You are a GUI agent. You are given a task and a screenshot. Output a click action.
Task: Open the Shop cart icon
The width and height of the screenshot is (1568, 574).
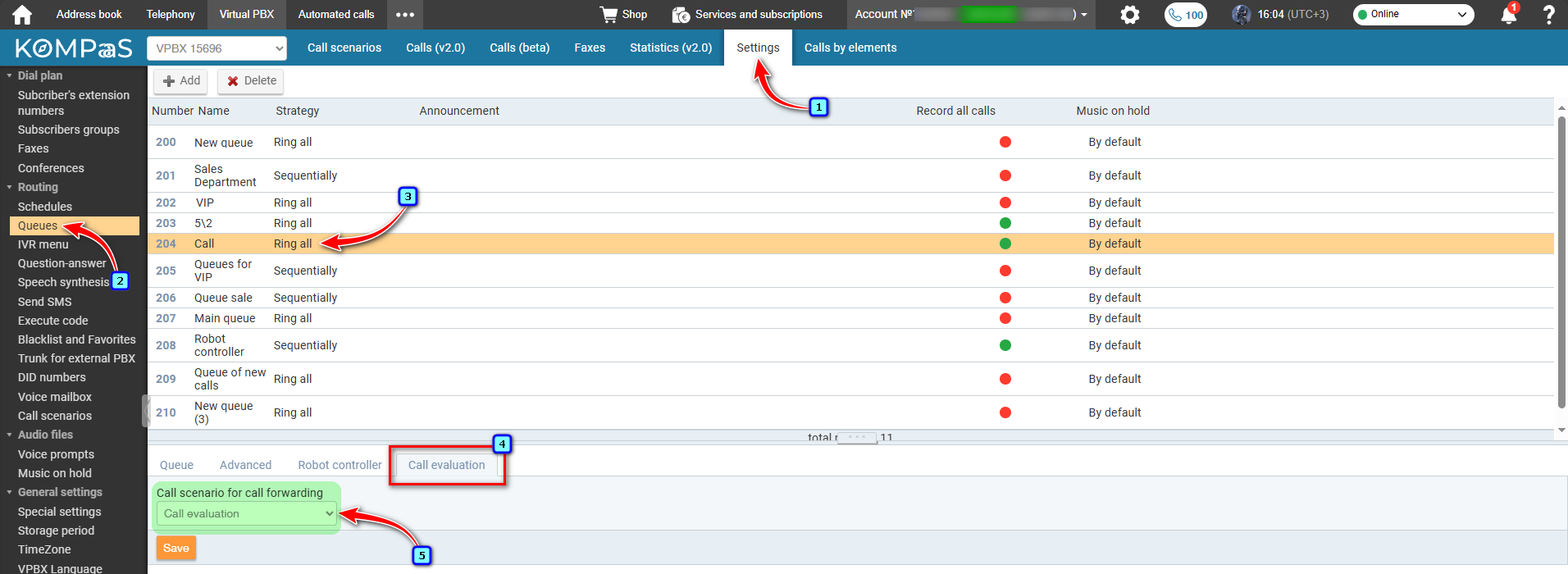point(608,14)
